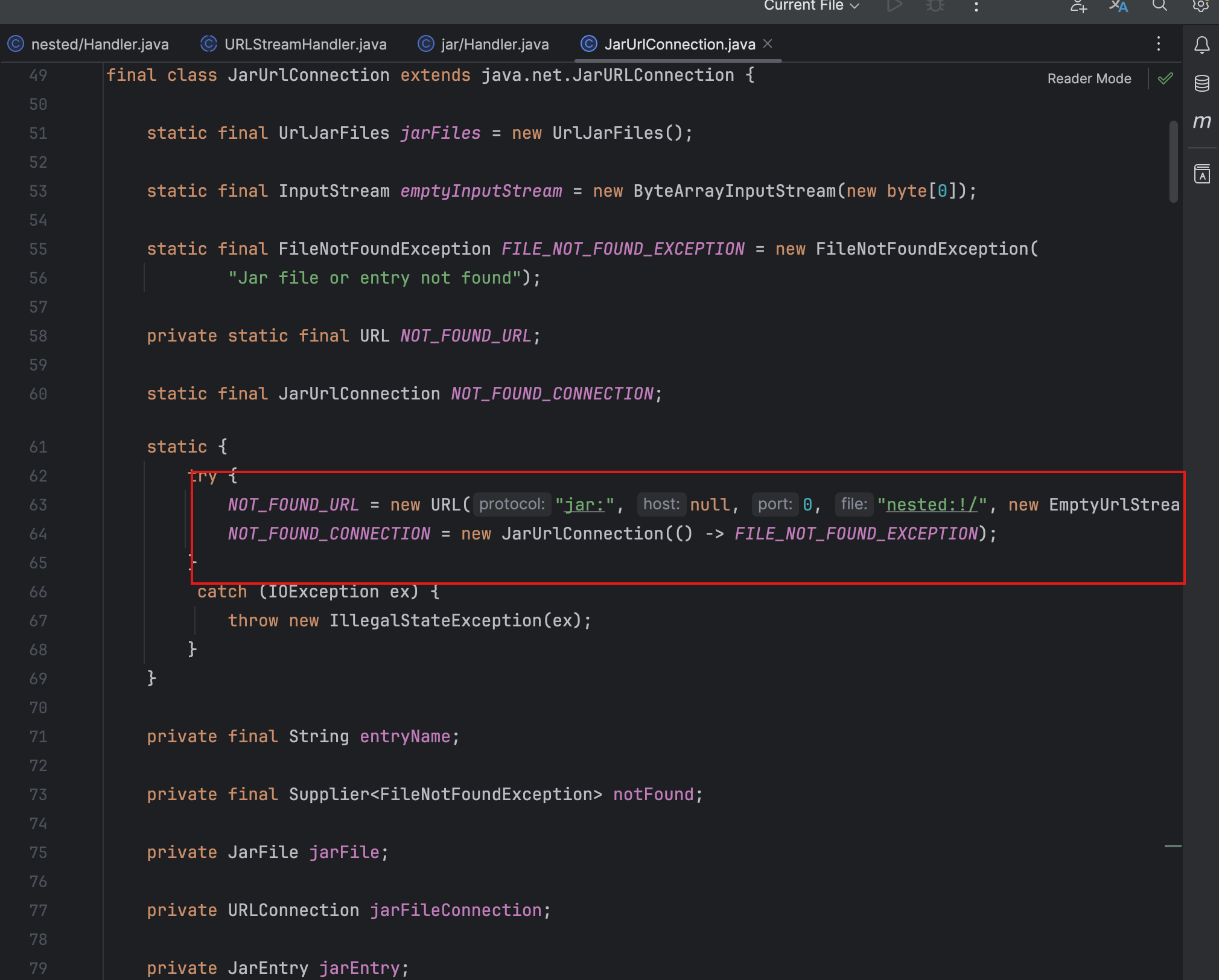Open the Notifications bell panel
This screenshot has height=980, width=1219.
tap(1201, 44)
